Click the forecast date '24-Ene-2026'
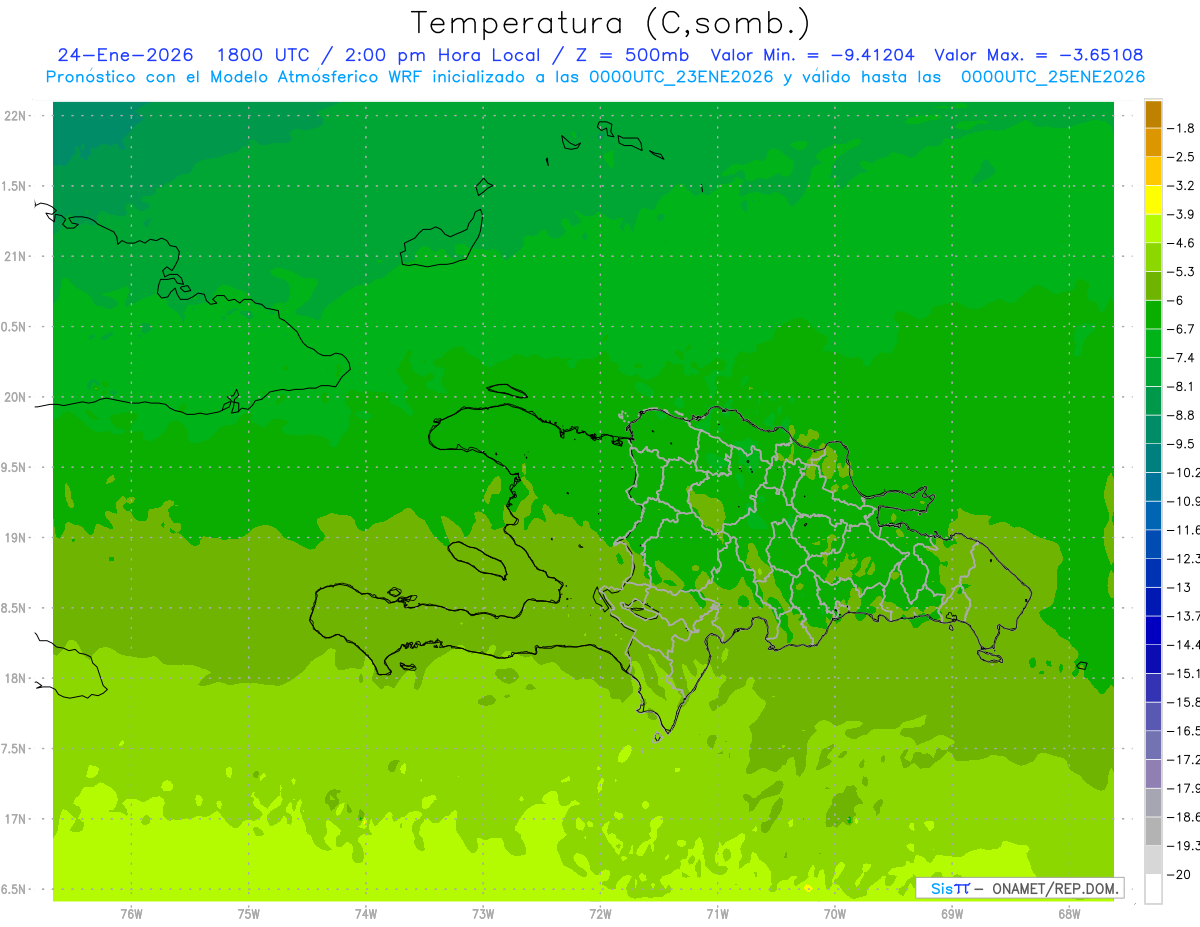This screenshot has width=1200, height=927. click(x=125, y=55)
